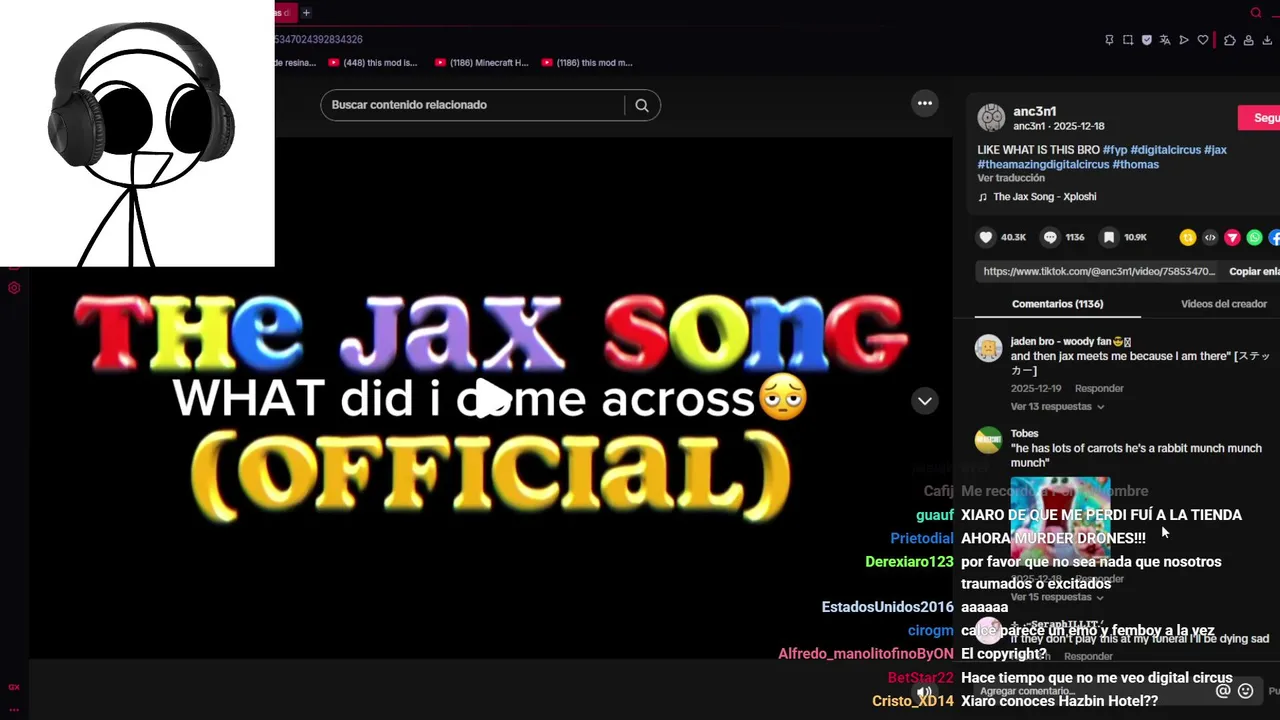
Task: Open the snapshot crop tool icon
Action: pyautogui.click(x=1128, y=40)
